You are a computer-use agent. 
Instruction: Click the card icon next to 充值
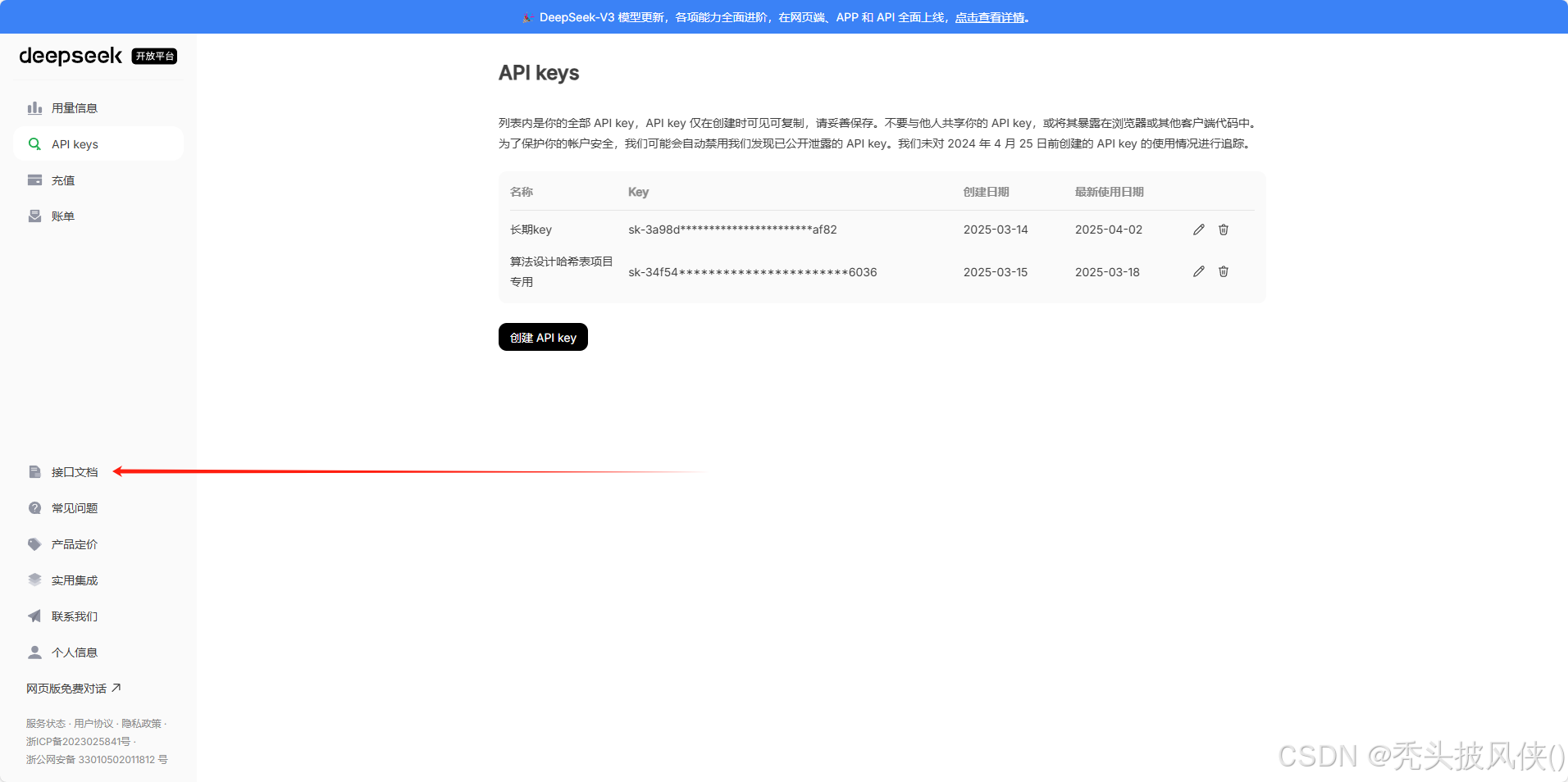(x=34, y=180)
